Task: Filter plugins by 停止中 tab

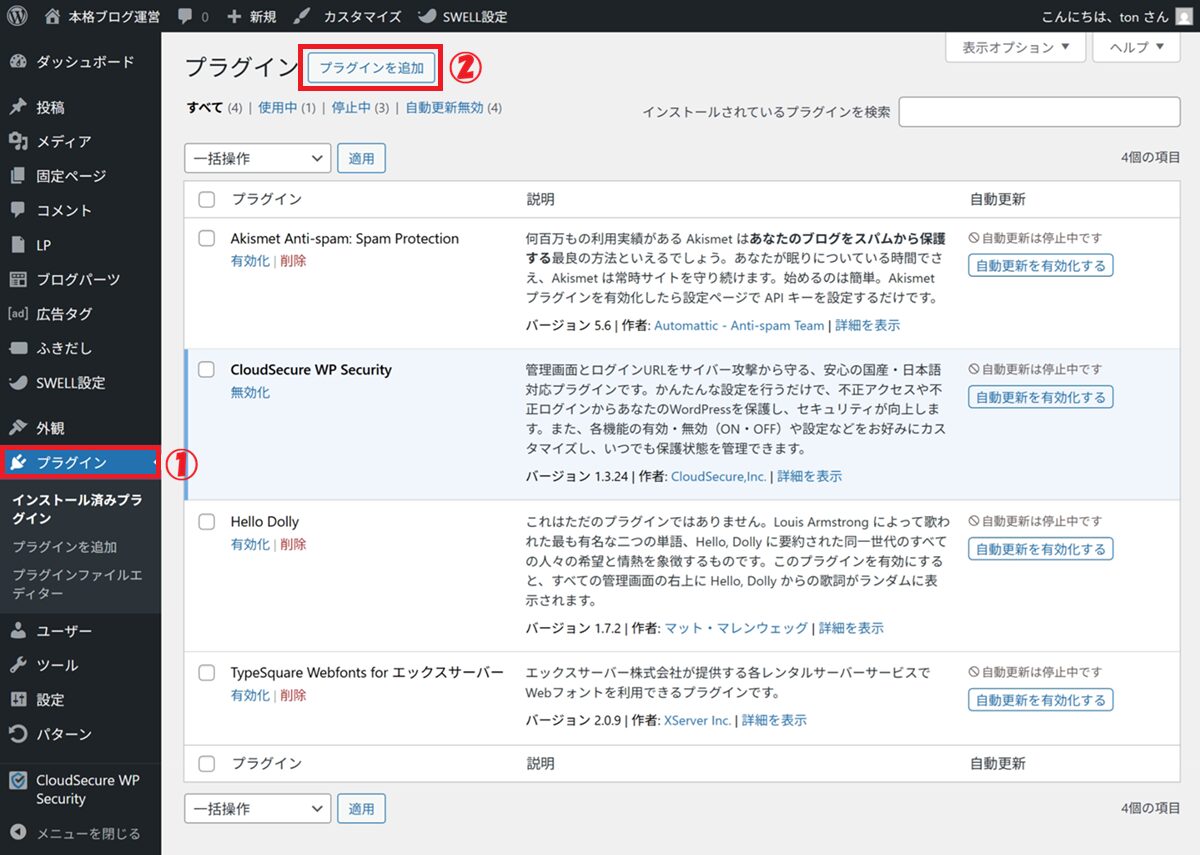Action: 351,108
